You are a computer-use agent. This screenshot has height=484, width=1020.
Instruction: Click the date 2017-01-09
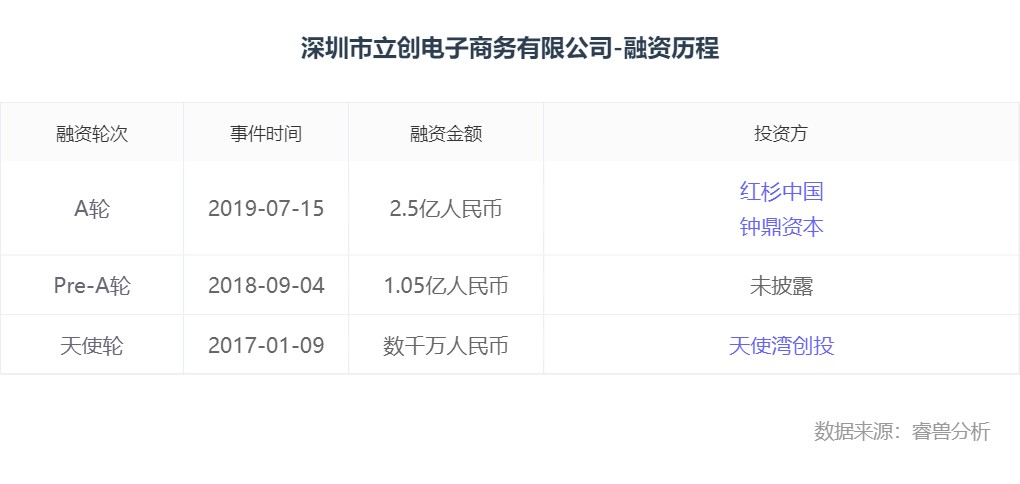click(266, 346)
